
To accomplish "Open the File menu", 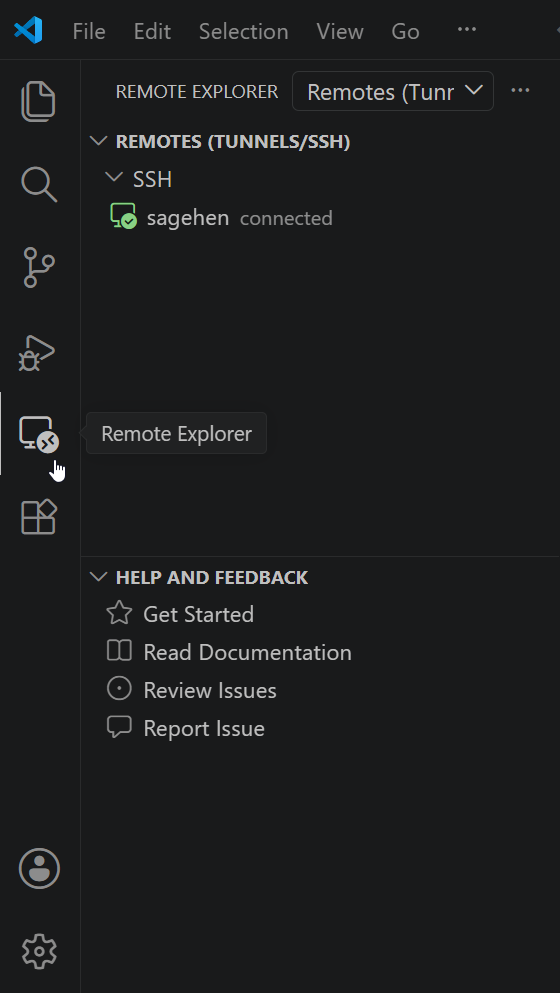I will [x=89, y=31].
